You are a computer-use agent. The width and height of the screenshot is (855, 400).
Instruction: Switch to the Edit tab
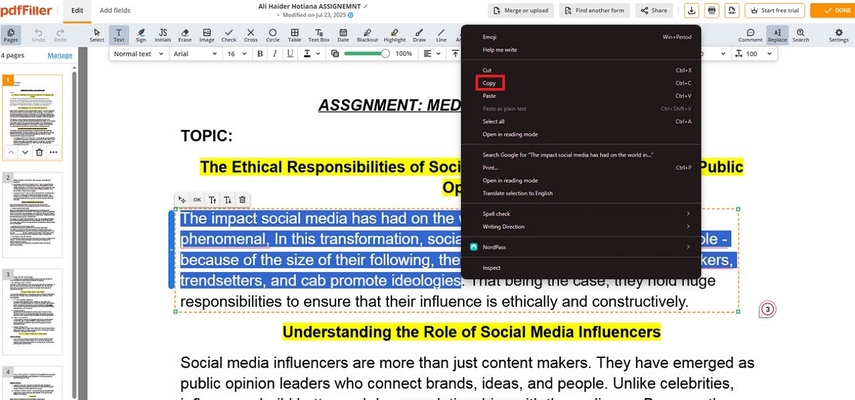pyautogui.click(x=77, y=10)
